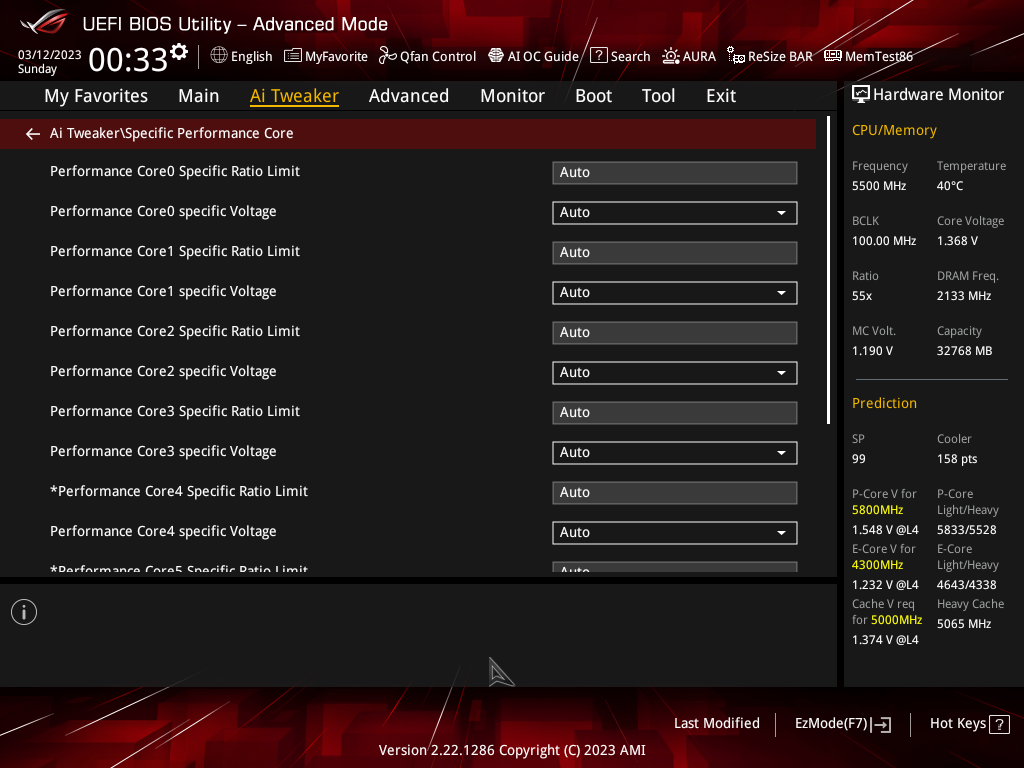
Task: Click the 1.368 V core voltage value
Action: pos(957,241)
